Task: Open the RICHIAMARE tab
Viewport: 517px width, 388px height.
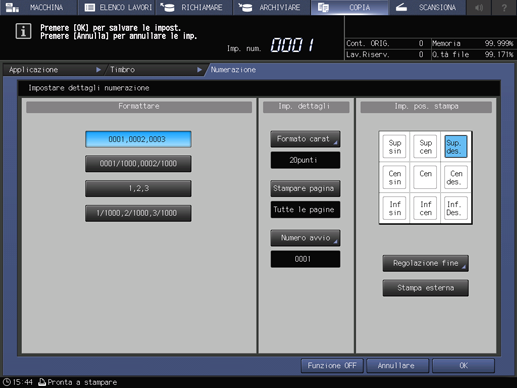Action: point(194,7)
